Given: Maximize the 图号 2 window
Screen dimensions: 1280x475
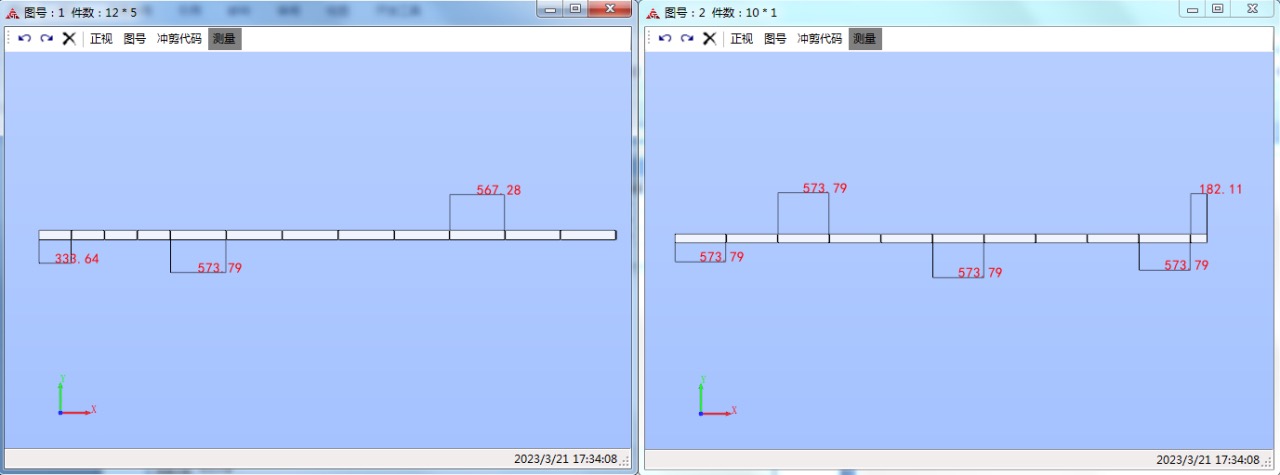Looking at the screenshot, I should [x=1217, y=9].
